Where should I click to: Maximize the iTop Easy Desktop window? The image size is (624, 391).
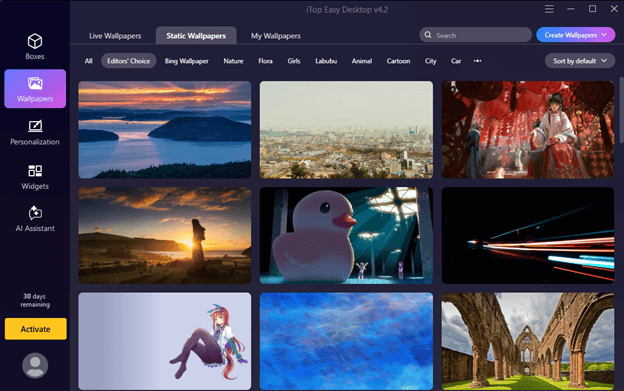[x=592, y=9]
